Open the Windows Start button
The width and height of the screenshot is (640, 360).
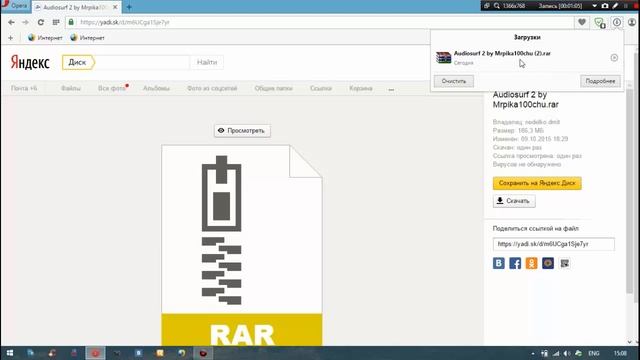pos(10,353)
